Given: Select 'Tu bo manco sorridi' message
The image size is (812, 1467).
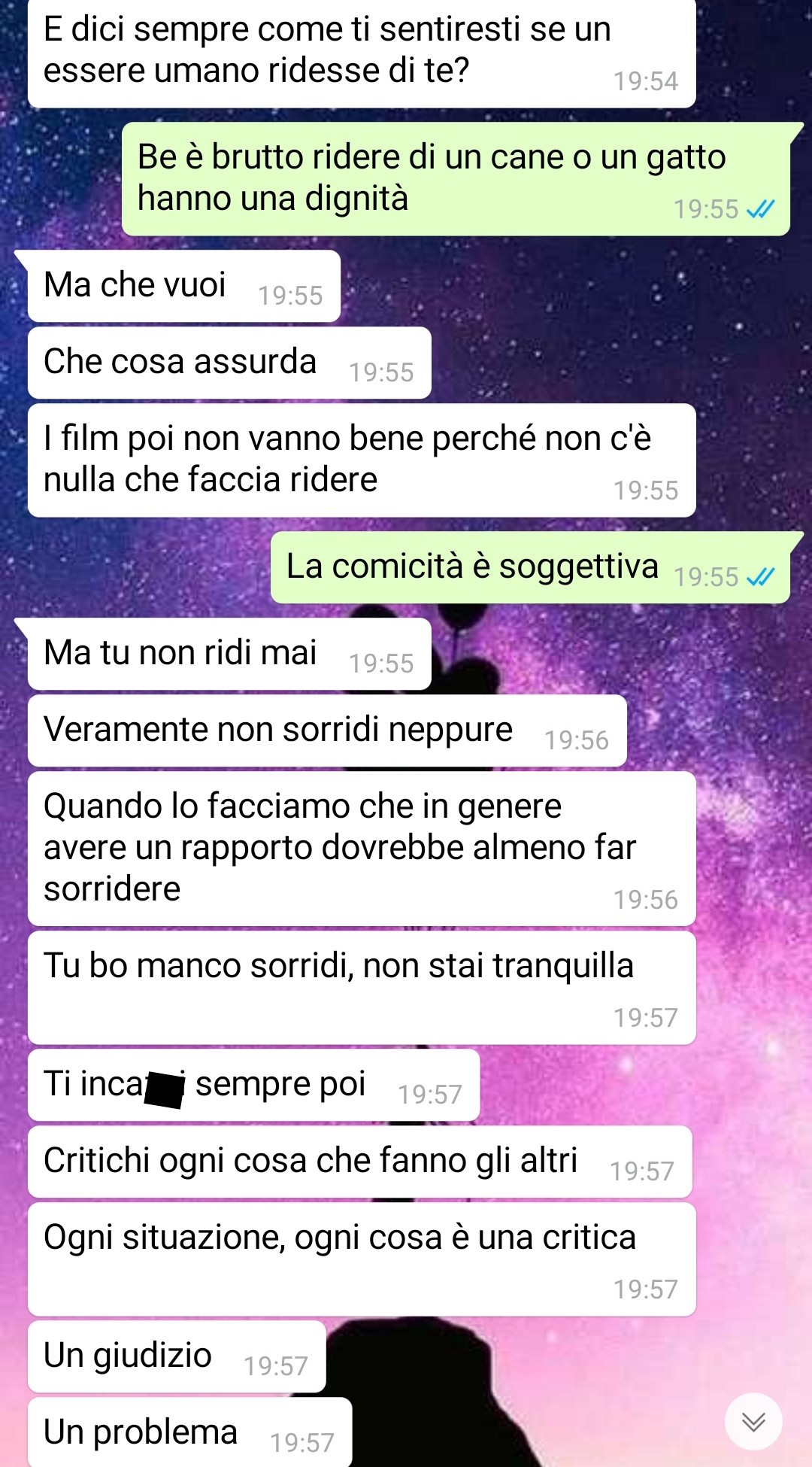Looking at the screenshot, I should click(362, 988).
